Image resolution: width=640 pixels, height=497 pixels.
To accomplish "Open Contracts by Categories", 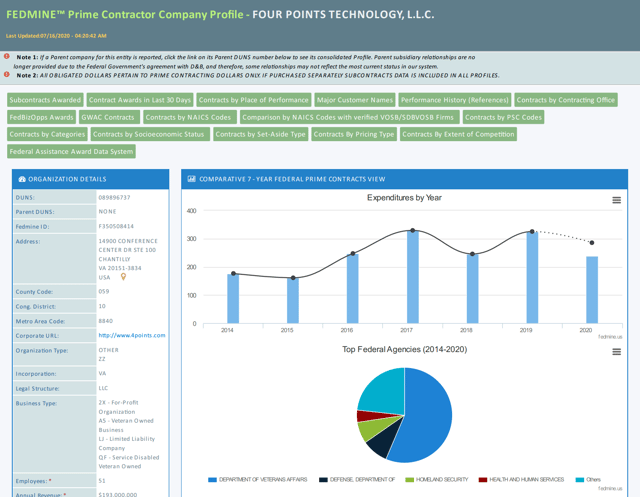I will [x=47, y=134].
